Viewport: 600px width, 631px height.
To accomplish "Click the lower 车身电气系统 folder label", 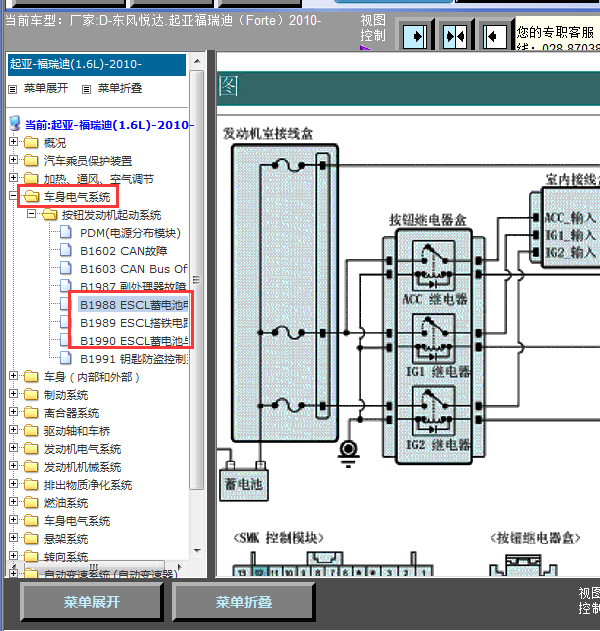I will click(77, 521).
